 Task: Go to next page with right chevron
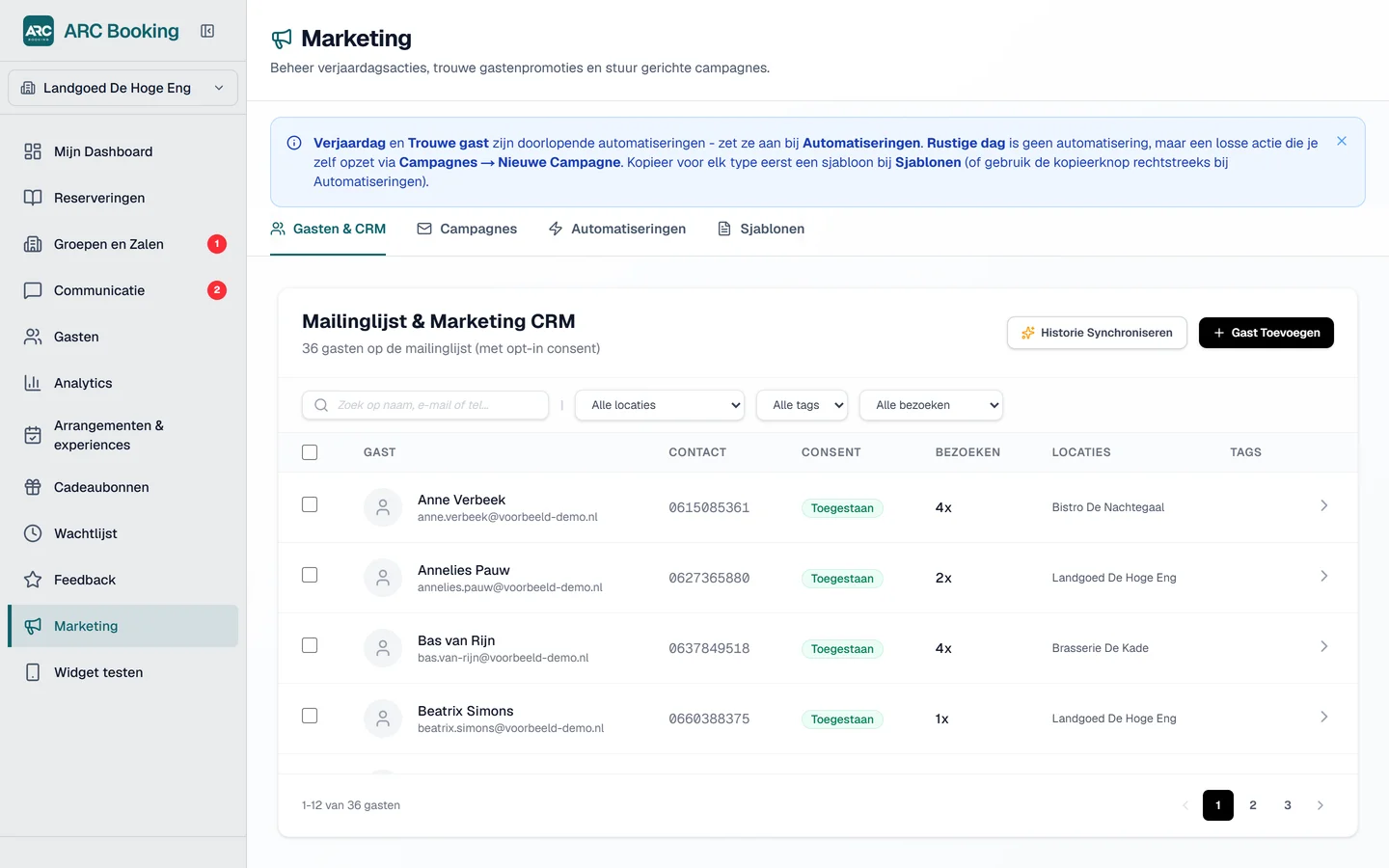(x=1321, y=805)
